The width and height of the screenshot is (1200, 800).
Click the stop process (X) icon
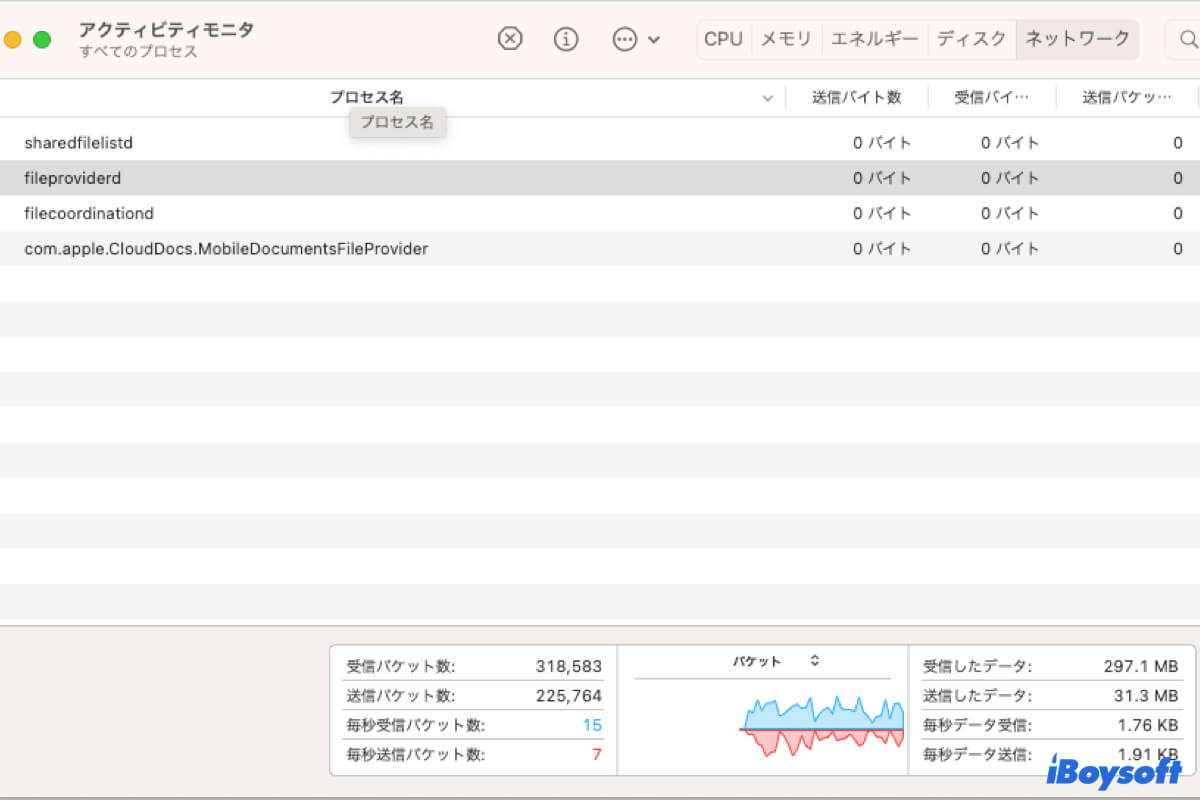510,39
